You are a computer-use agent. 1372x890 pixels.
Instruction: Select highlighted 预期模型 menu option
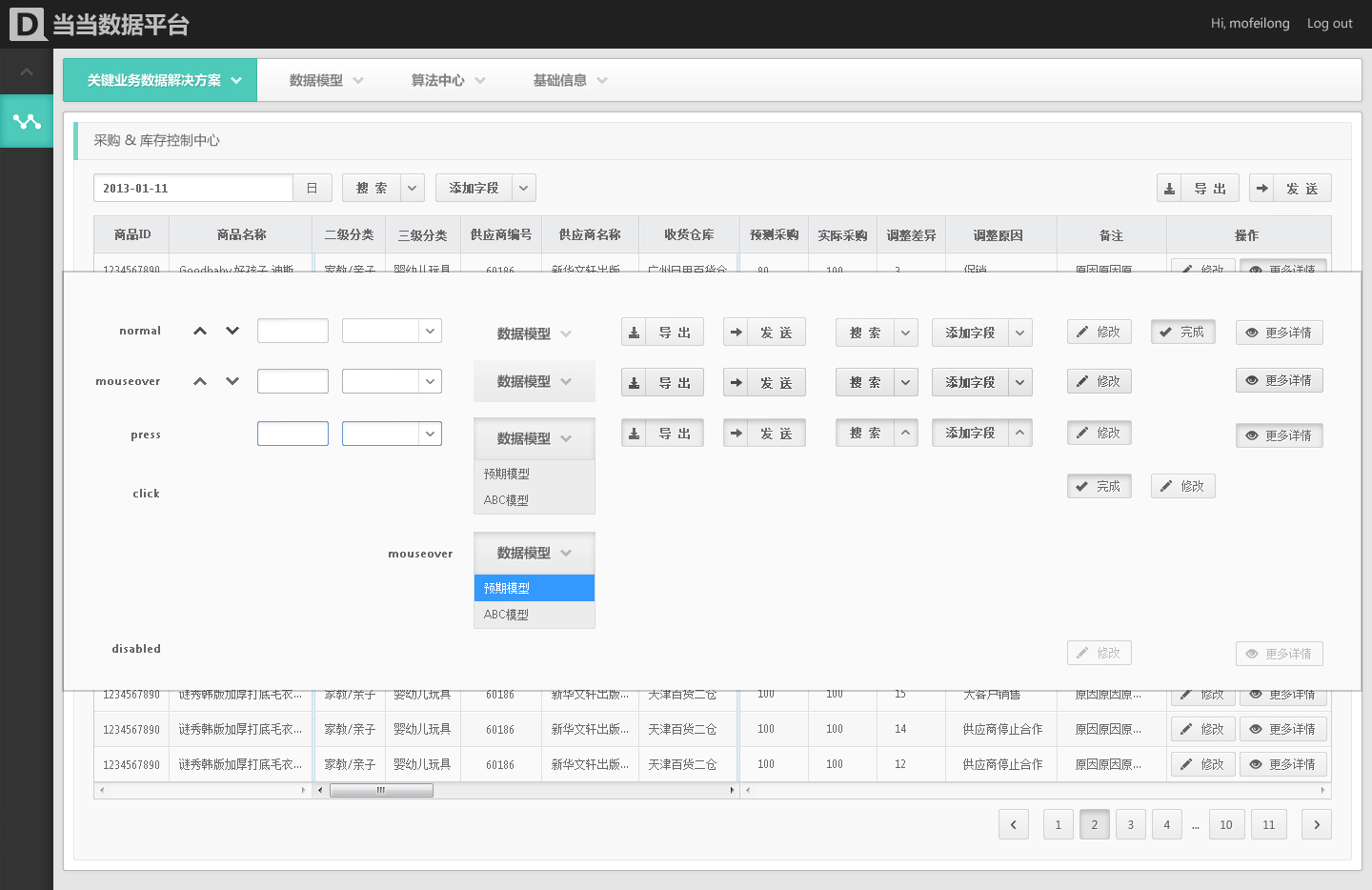pos(535,588)
